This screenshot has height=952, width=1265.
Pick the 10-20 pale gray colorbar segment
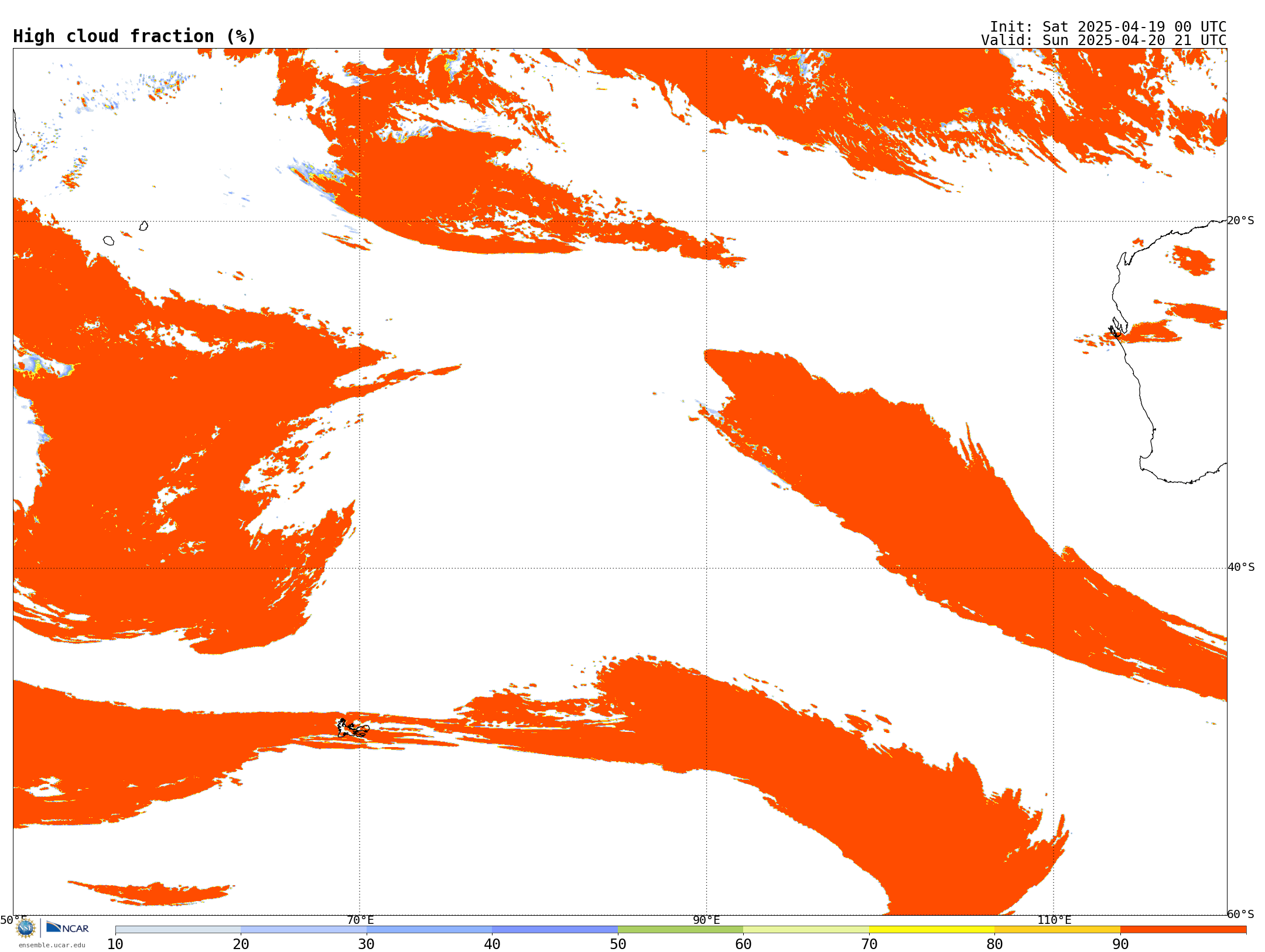click(178, 930)
